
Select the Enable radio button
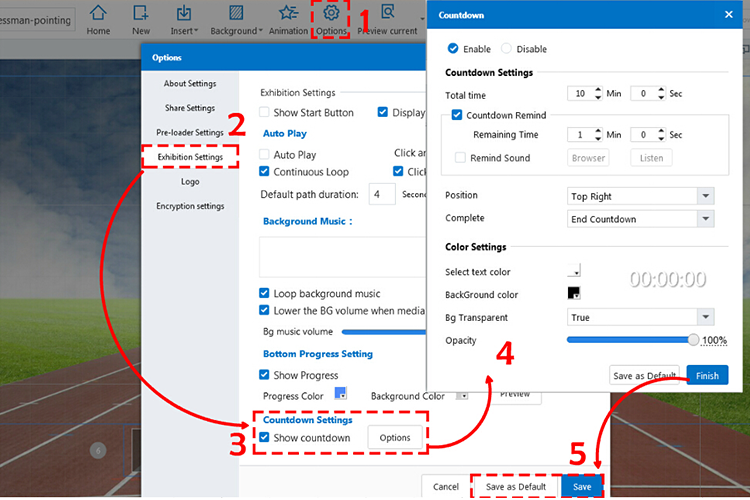453,48
